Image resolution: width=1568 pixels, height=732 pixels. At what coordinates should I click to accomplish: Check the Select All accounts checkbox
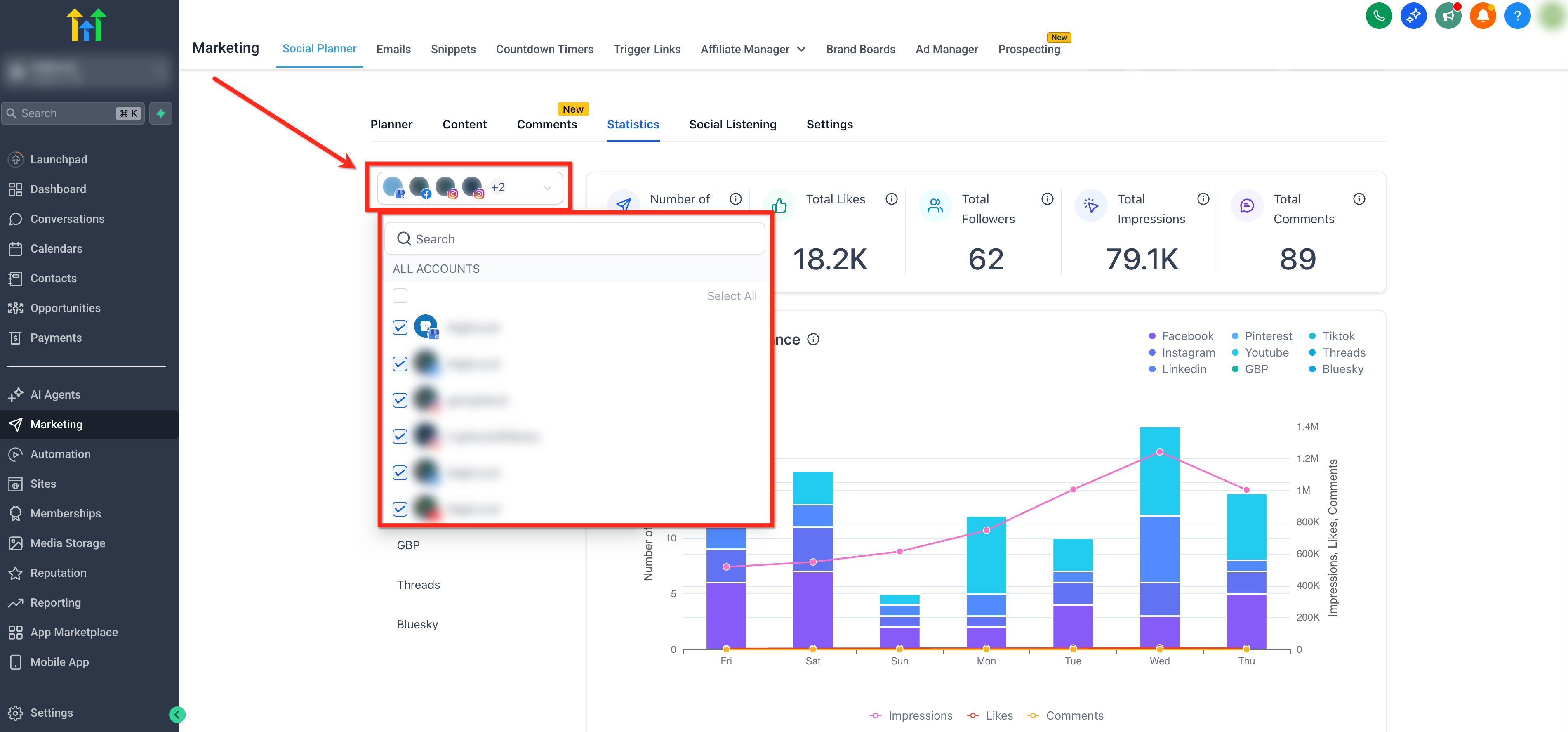click(x=400, y=296)
